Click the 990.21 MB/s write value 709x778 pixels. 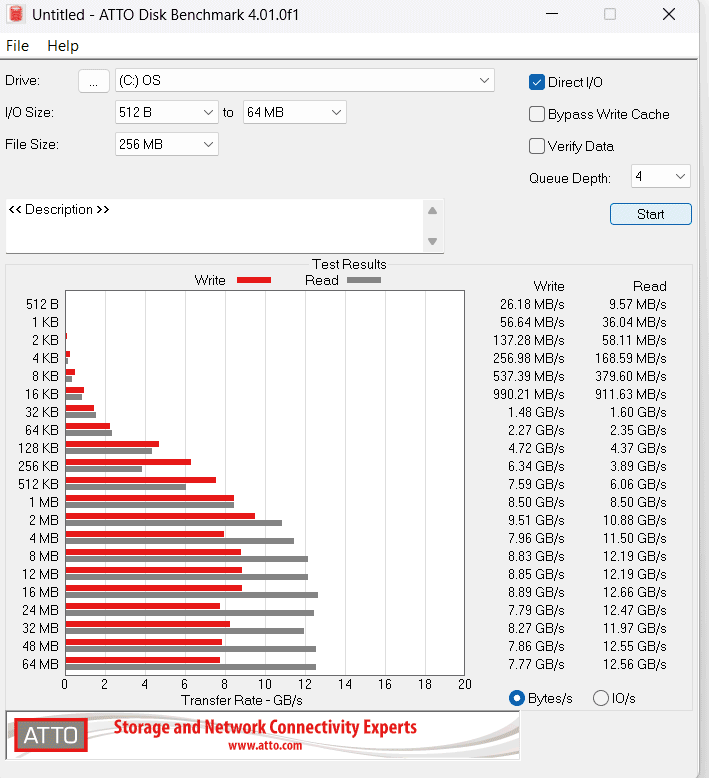[529, 394]
